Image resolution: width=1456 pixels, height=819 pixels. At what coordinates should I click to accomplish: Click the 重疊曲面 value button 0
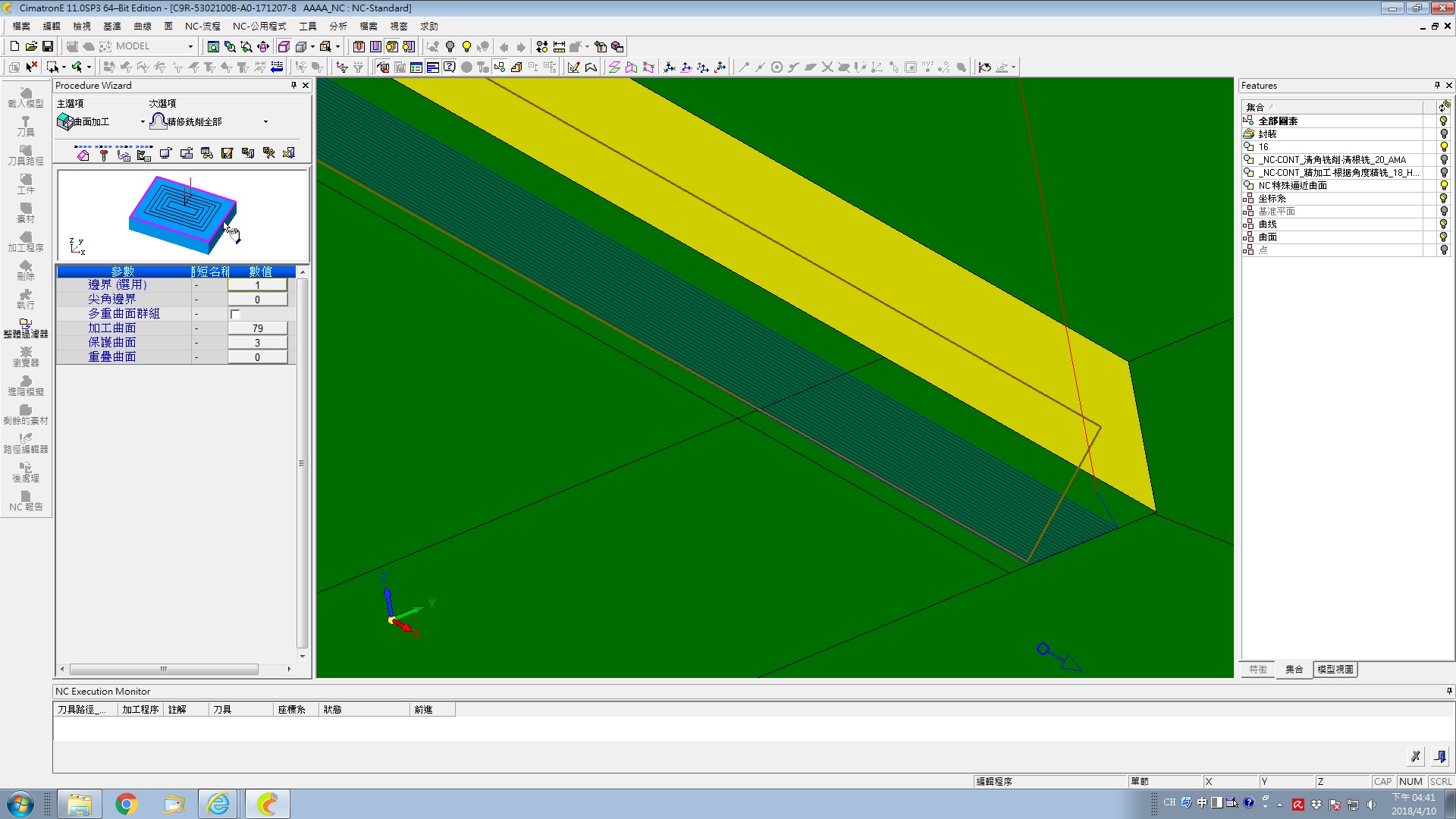[258, 357]
